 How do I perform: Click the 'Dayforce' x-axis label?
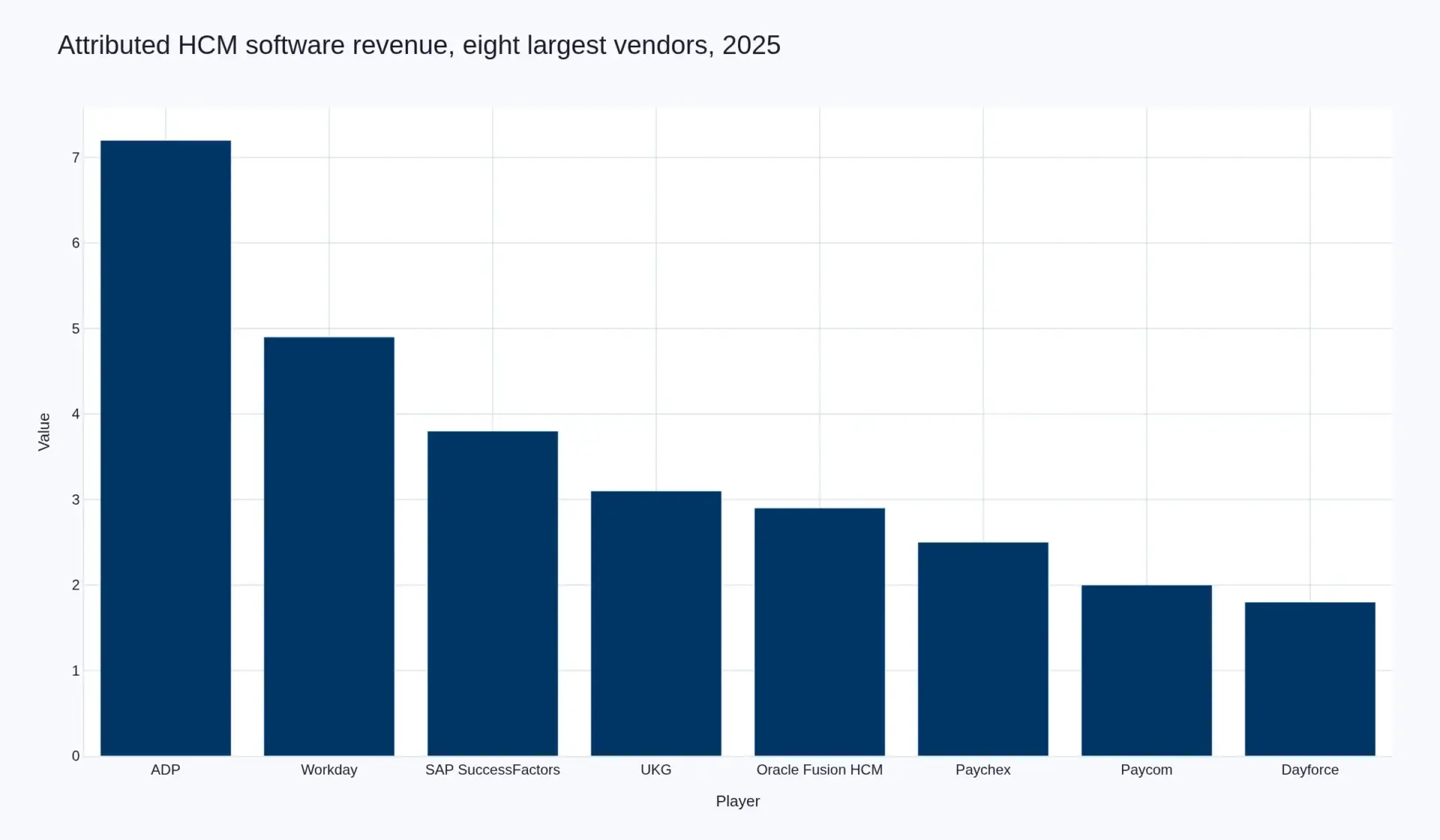(1310, 769)
